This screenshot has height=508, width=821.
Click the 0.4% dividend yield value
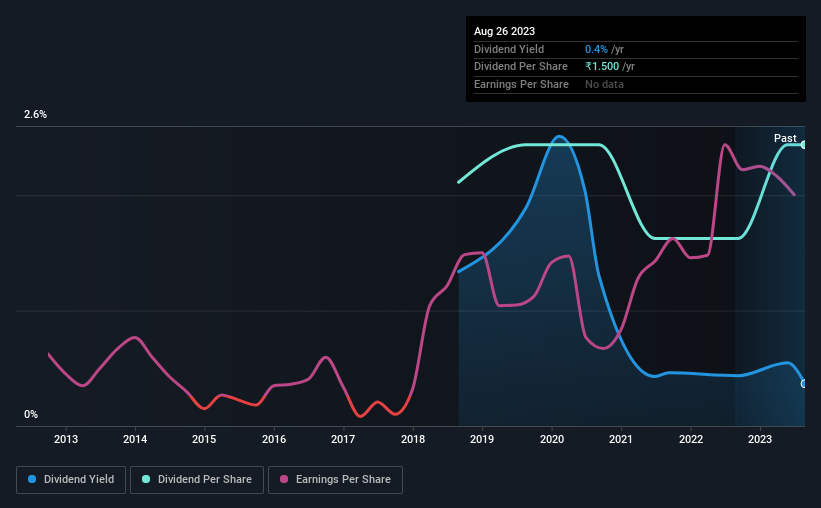596,49
